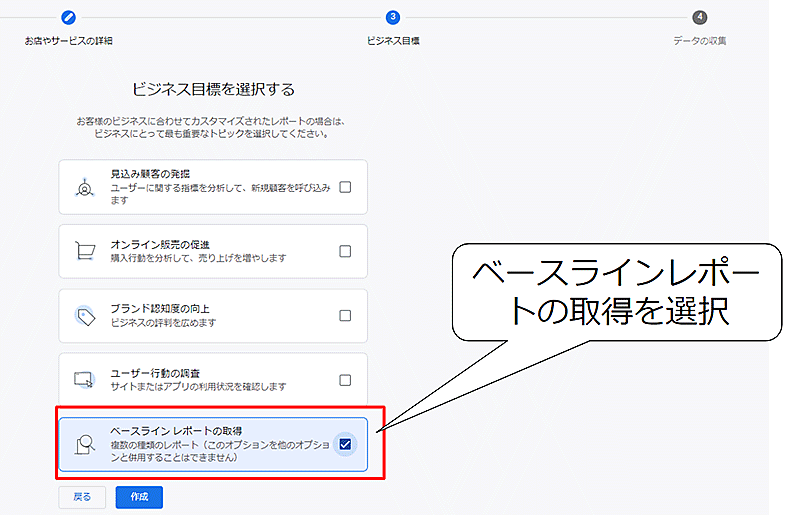Click the lead generation target icon

pos(85,187)
